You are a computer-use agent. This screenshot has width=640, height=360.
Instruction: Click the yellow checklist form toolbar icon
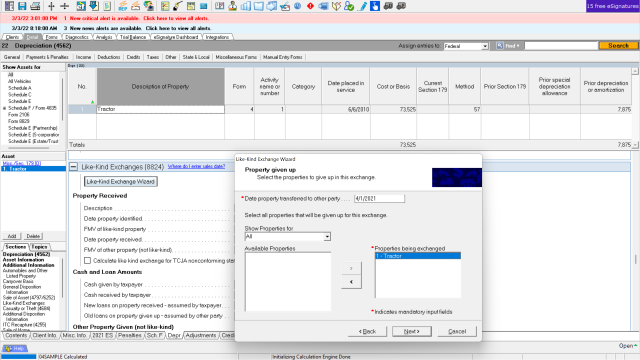click(x=165, y=6)
